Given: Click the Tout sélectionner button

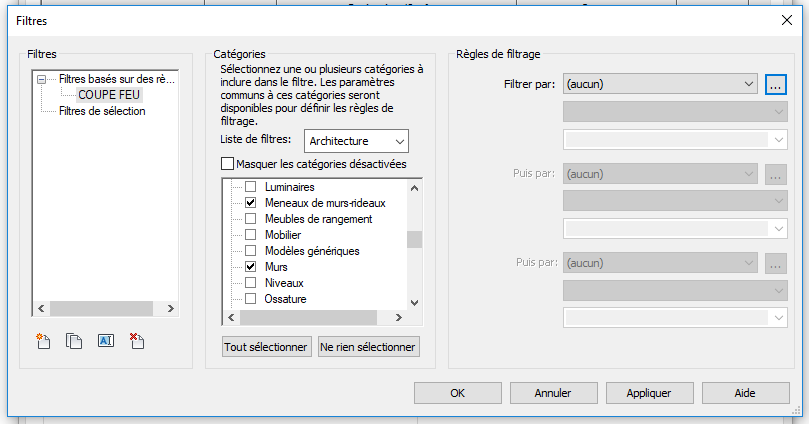Looking at the screenshot, I should (x=266, y=347).
